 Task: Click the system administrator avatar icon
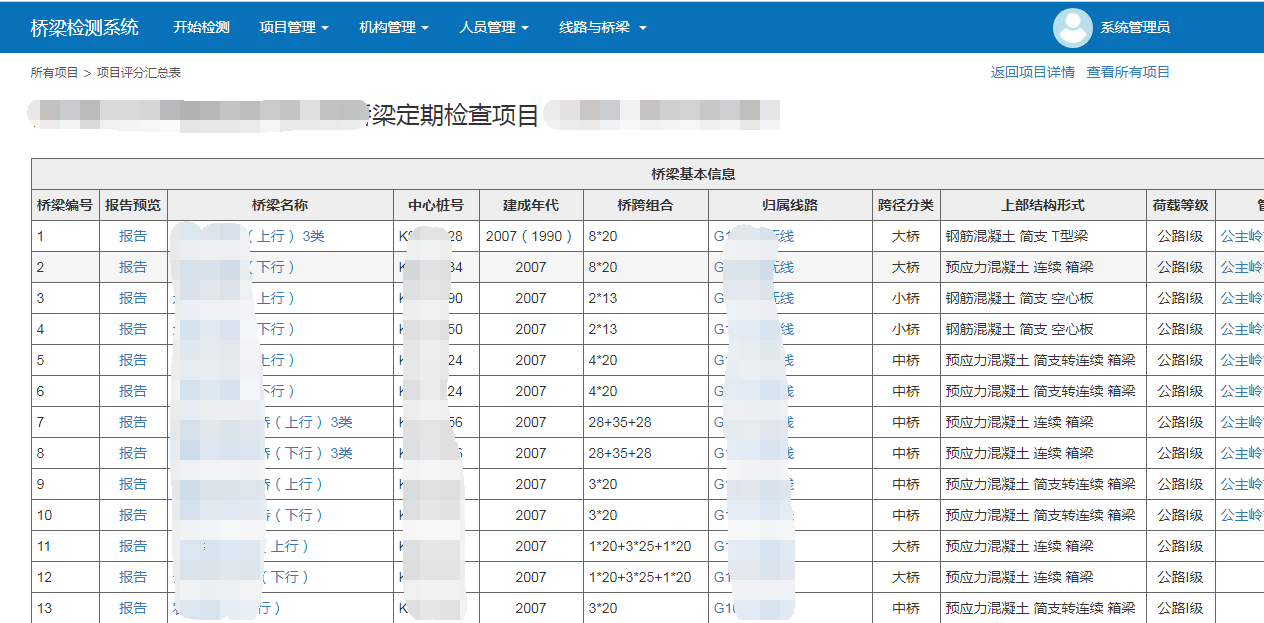(x=1072, y=28)
